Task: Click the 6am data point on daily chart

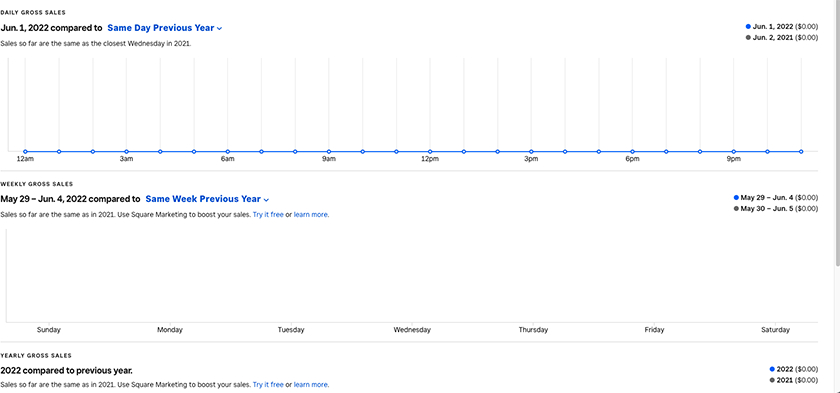Action: point(228,152)
